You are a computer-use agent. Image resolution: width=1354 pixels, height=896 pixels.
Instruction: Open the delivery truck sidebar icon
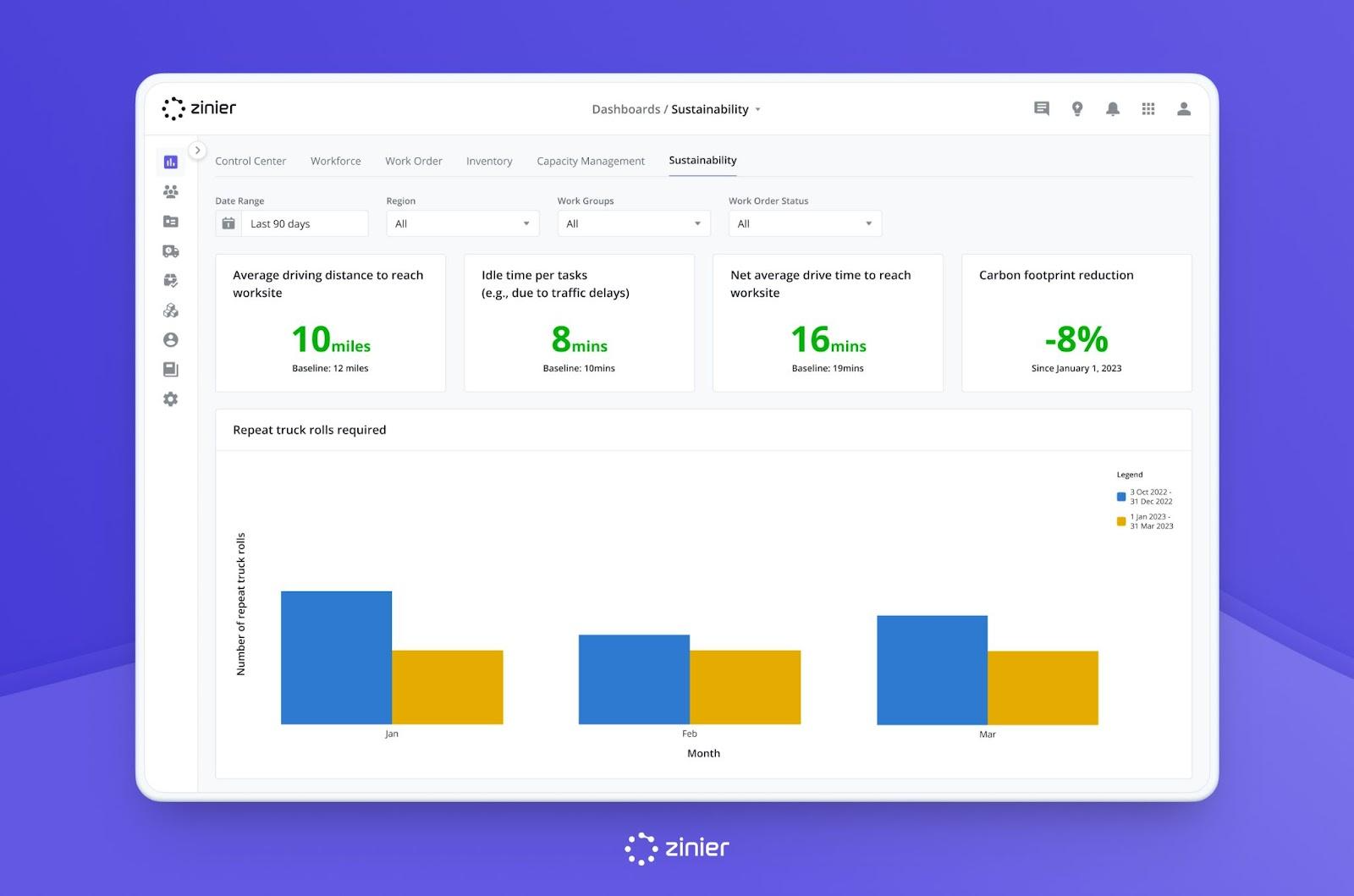(x=171, y=250)
